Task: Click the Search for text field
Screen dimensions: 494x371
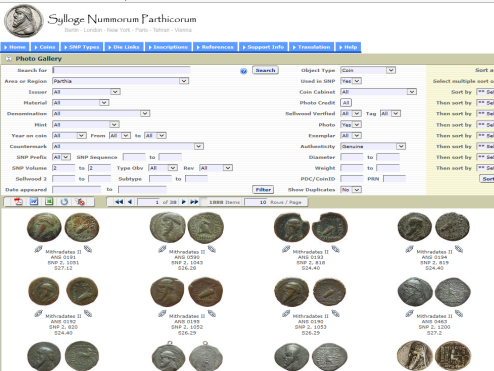Action: pos(121,70)
